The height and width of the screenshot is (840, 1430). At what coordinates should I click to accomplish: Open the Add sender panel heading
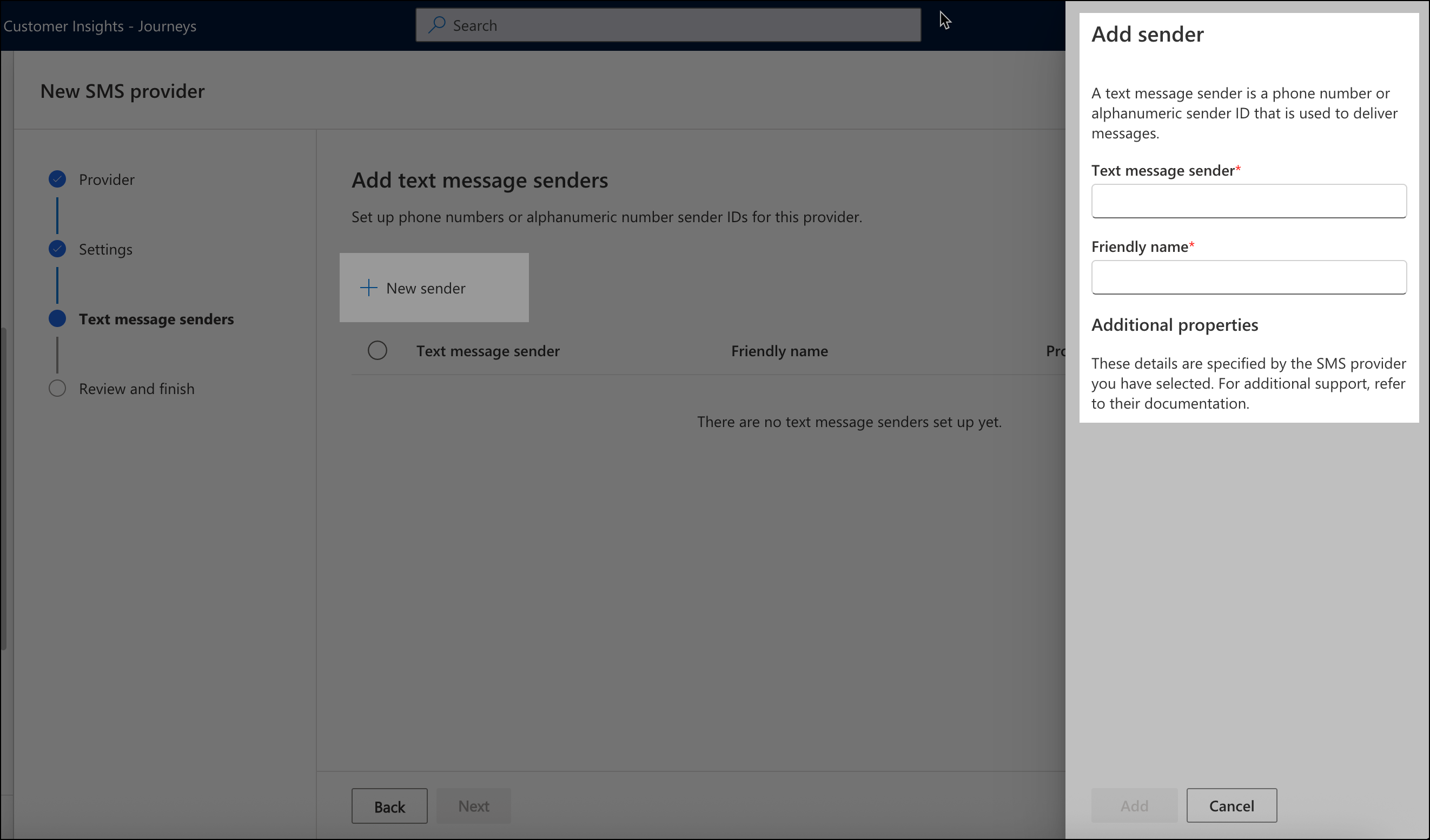[x=1147, y=34]
